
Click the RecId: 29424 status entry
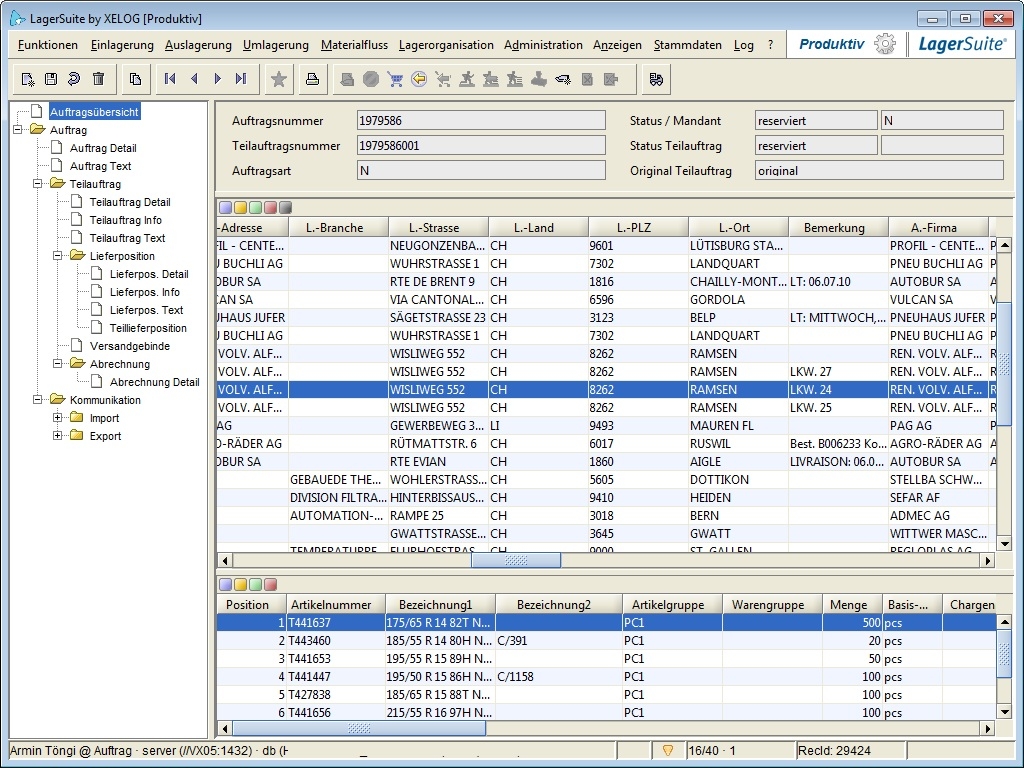tap(851, 750)
